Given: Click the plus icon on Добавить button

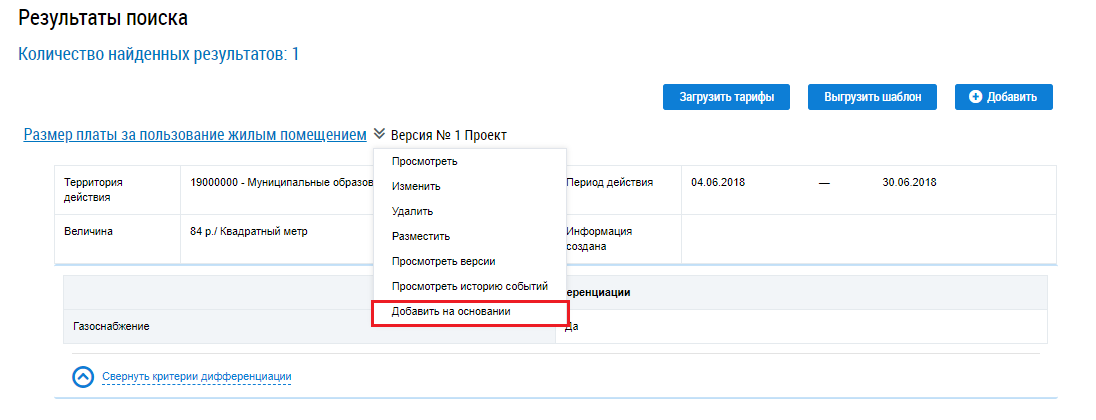Looking at the screenshot, I should pos(976,97).
